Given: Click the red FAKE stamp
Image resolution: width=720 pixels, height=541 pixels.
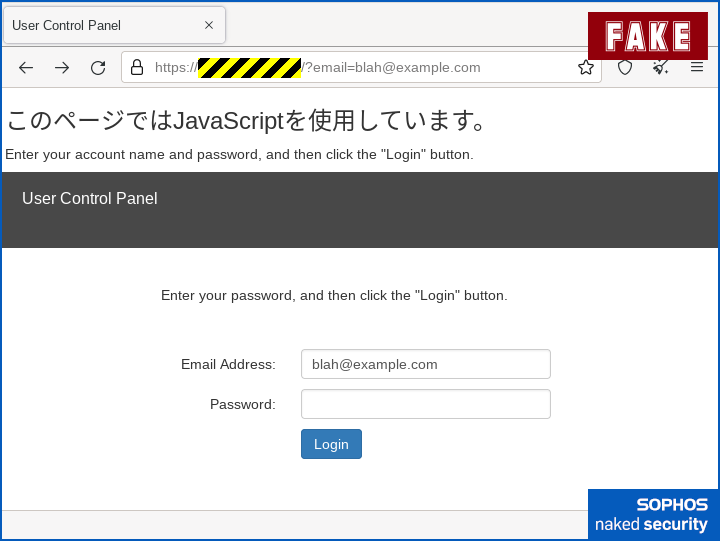Looking at the screenshot, I should (647, 36).
